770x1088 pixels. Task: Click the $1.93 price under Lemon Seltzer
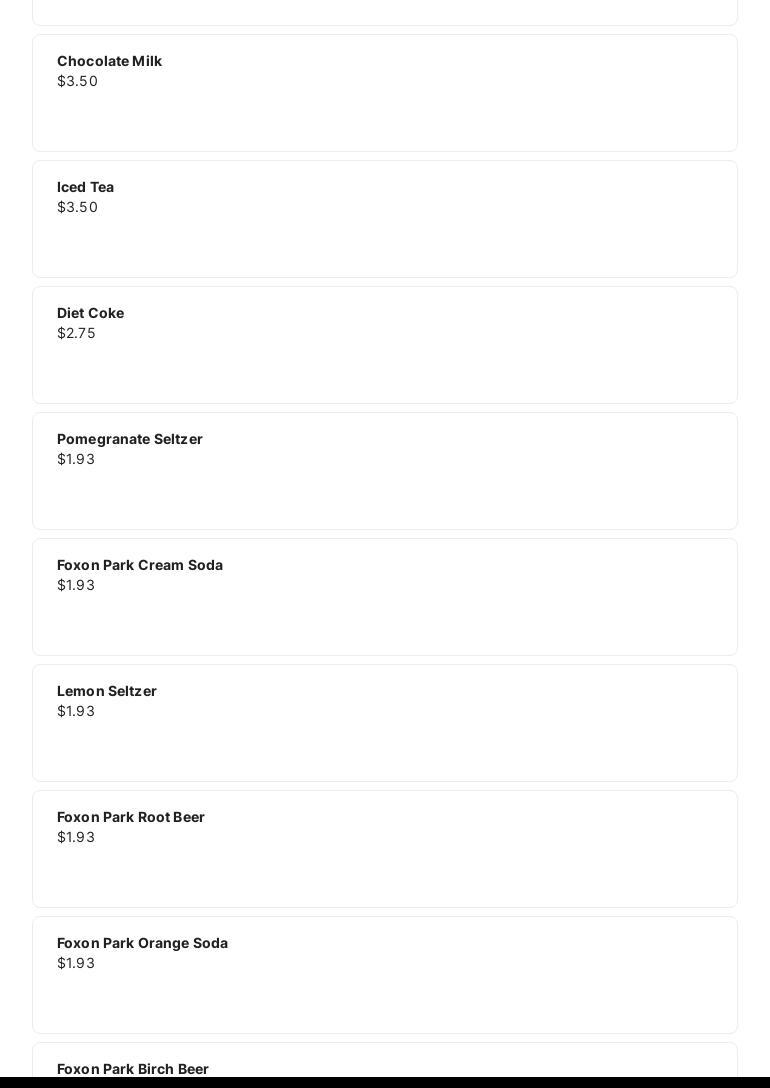(x=76, y=712)
